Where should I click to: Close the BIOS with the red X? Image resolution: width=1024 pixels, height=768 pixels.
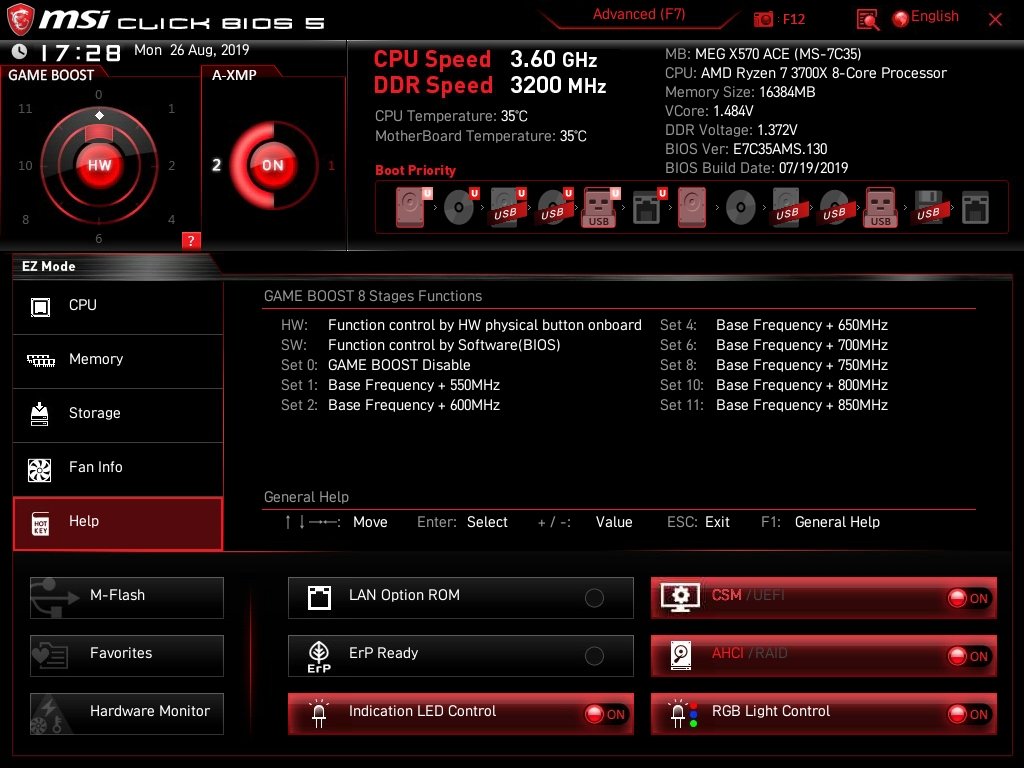[995, 19]
